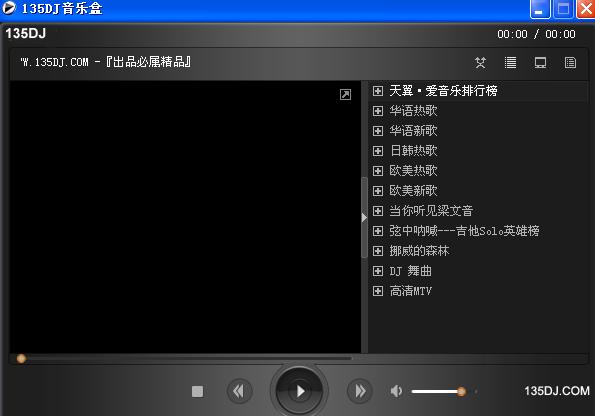Select the DJ 舞曲 playlist entry
Image resolution: width=595 pixels, height=416 pixels.
(x=411, y=271)
